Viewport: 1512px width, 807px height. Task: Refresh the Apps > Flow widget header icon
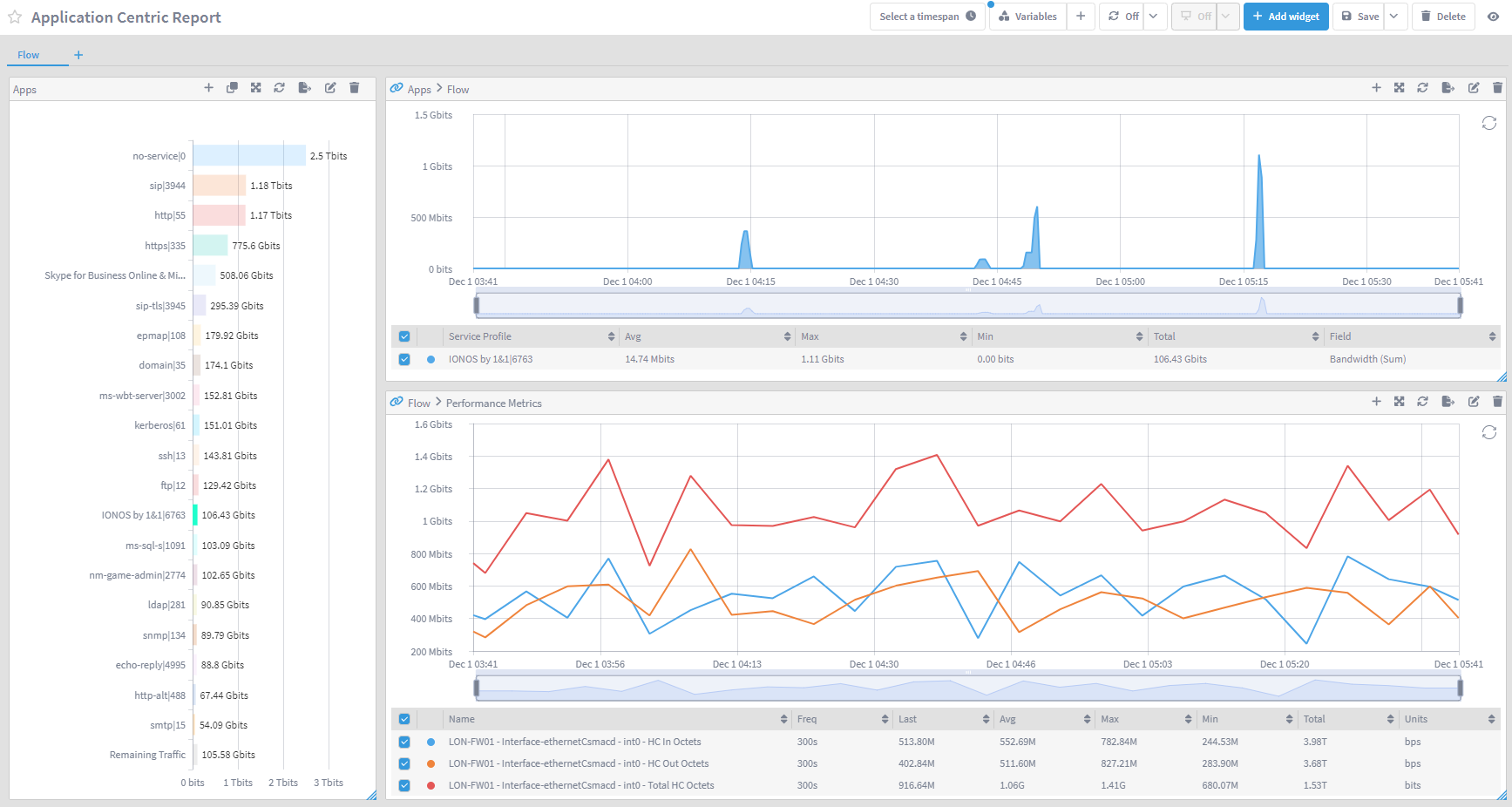pos(1422,88)
